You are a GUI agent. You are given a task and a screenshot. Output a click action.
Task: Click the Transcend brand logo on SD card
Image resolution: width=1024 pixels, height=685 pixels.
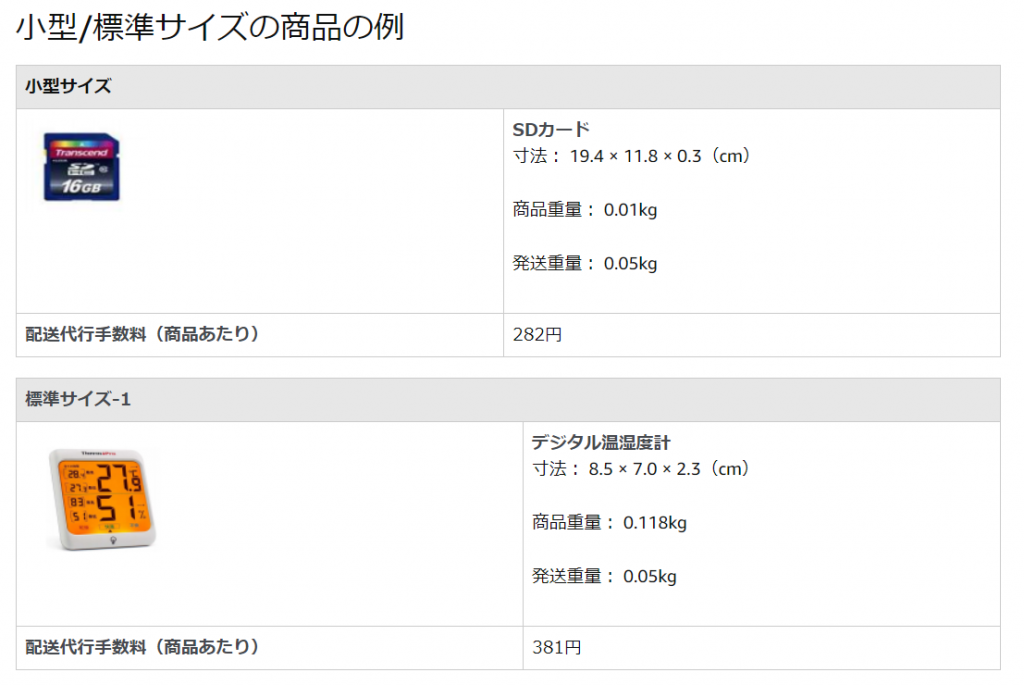tap(82, 152)
